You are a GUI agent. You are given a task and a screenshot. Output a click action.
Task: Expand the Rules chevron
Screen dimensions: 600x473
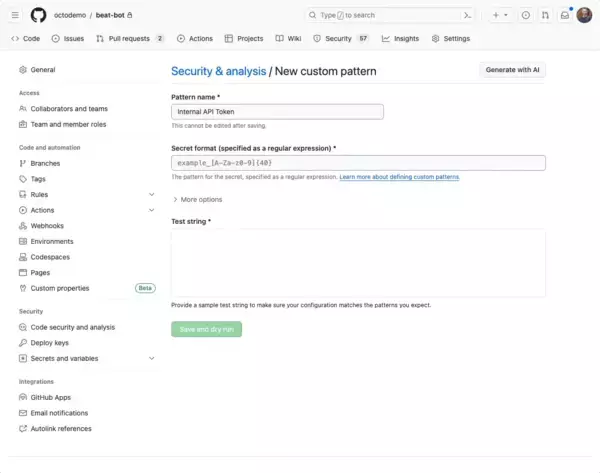[152, 194]
